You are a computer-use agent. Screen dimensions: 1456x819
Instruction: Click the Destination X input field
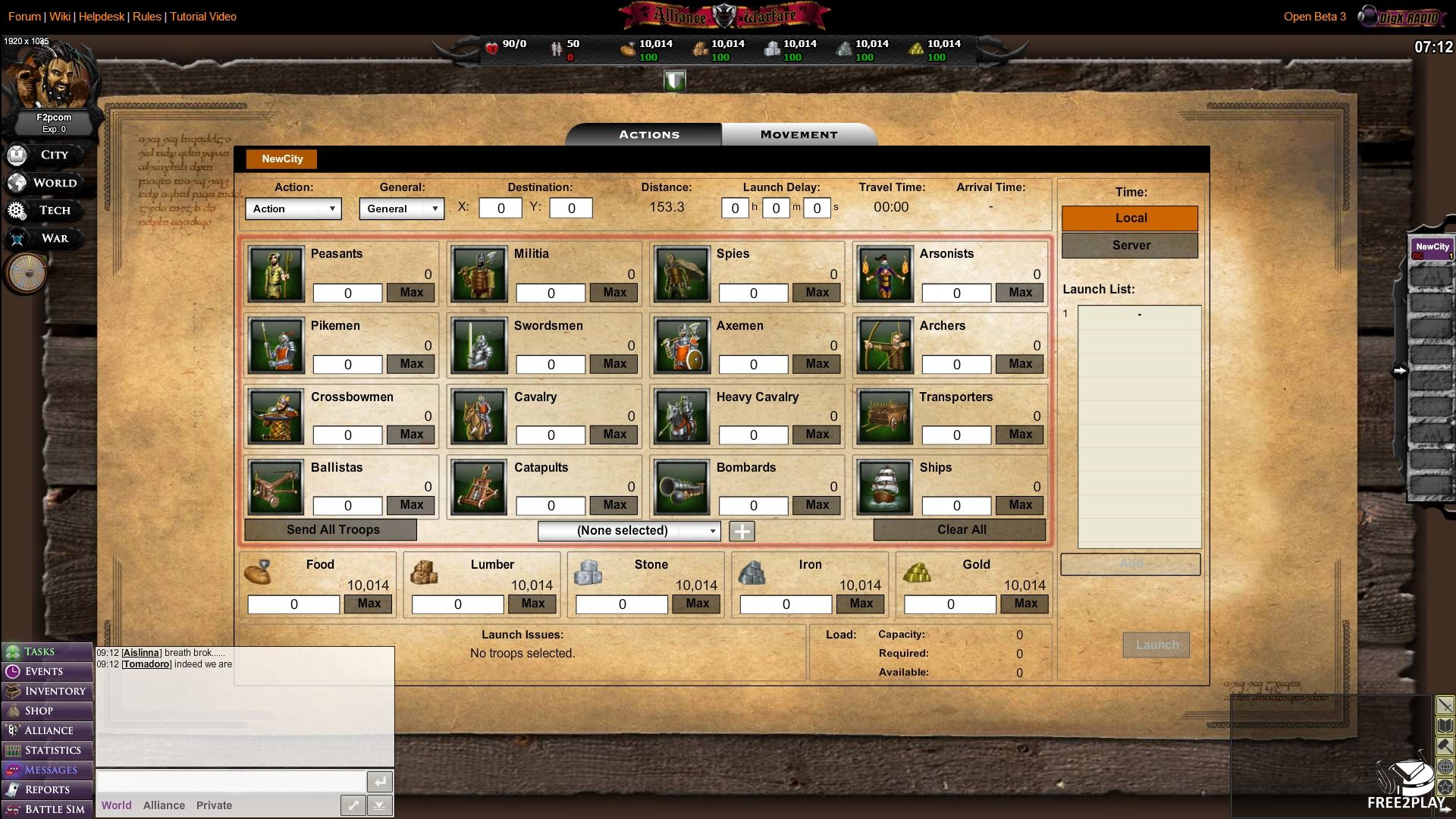(500, 209)
